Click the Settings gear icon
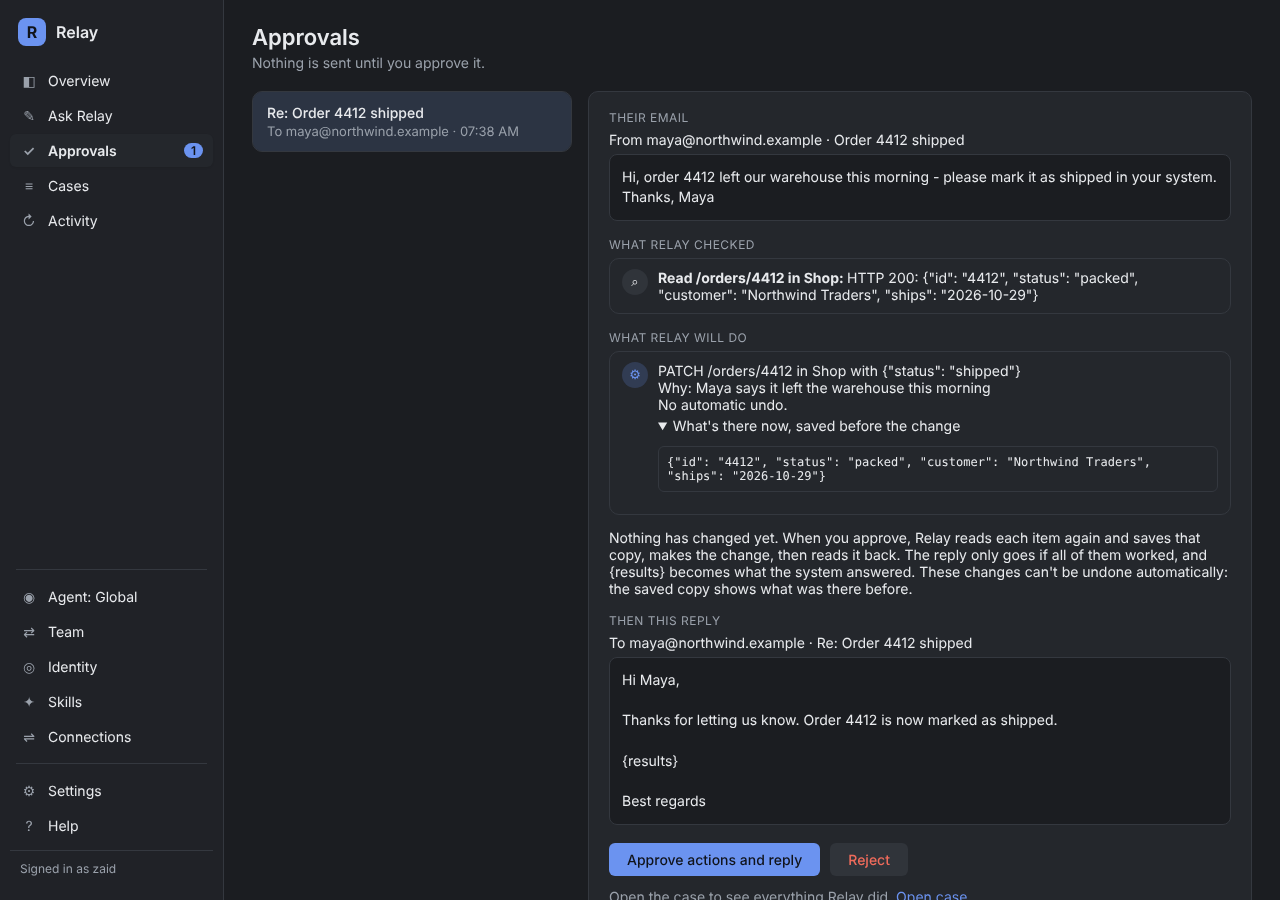The height and width of the screenshot is (900, 1280). point(29,791)
